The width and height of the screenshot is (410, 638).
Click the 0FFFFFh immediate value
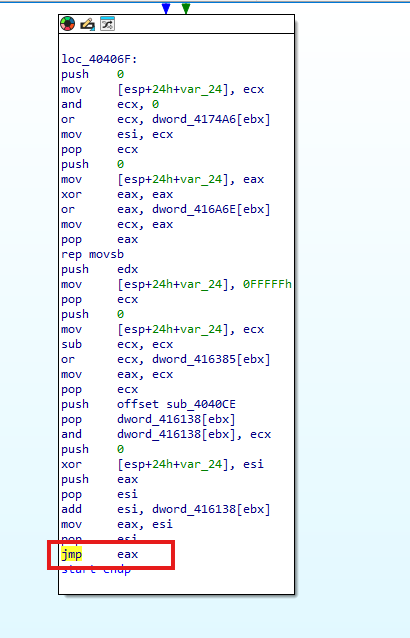tap(267, 284)
